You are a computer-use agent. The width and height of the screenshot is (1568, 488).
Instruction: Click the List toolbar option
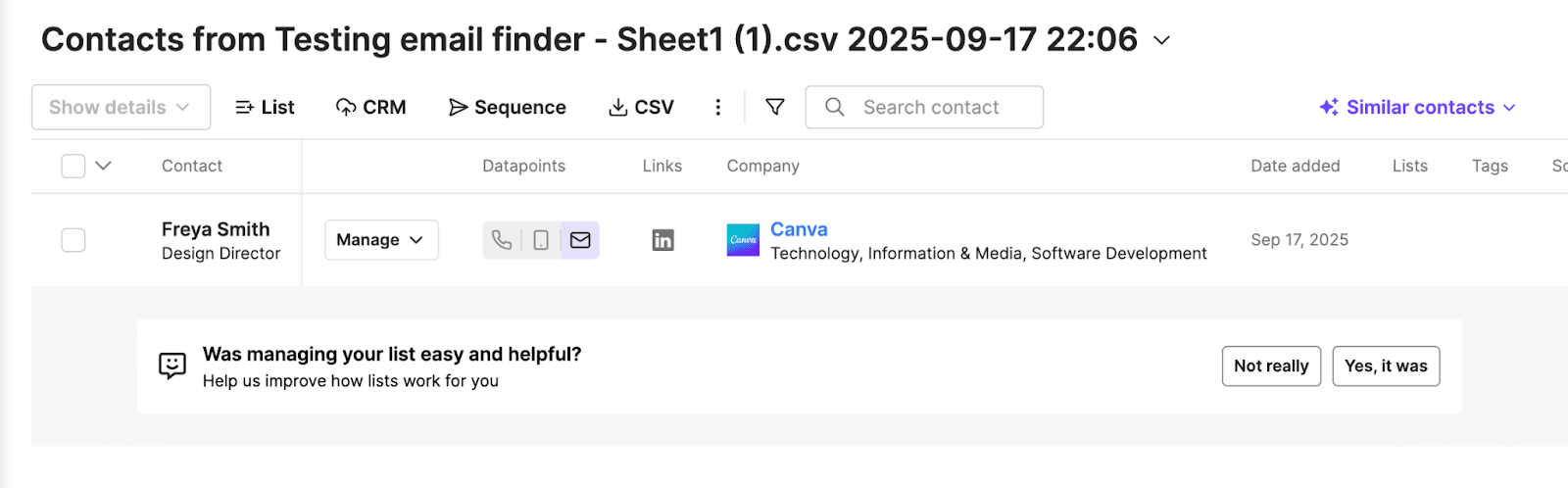(x=265, y=107)
